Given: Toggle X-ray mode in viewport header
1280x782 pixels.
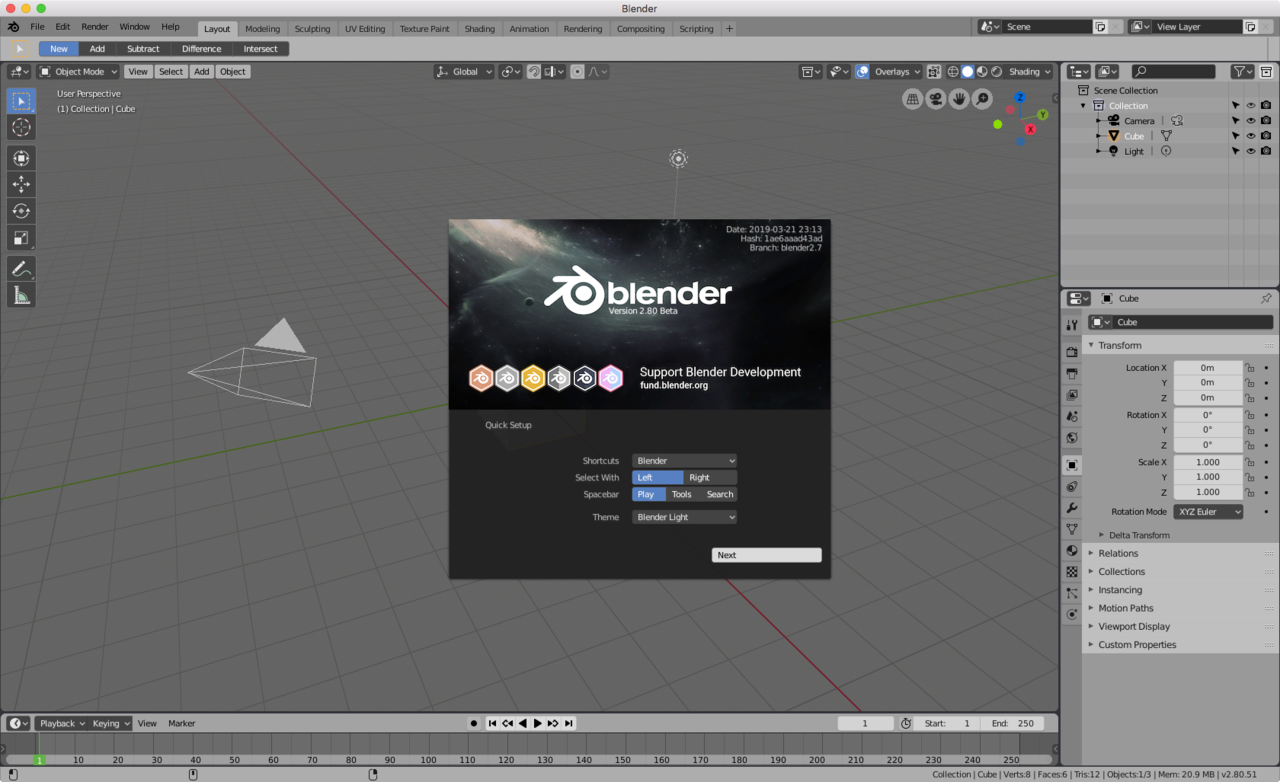Looking at the screenshot, I should pyautogui.click(x=934, y=72).
